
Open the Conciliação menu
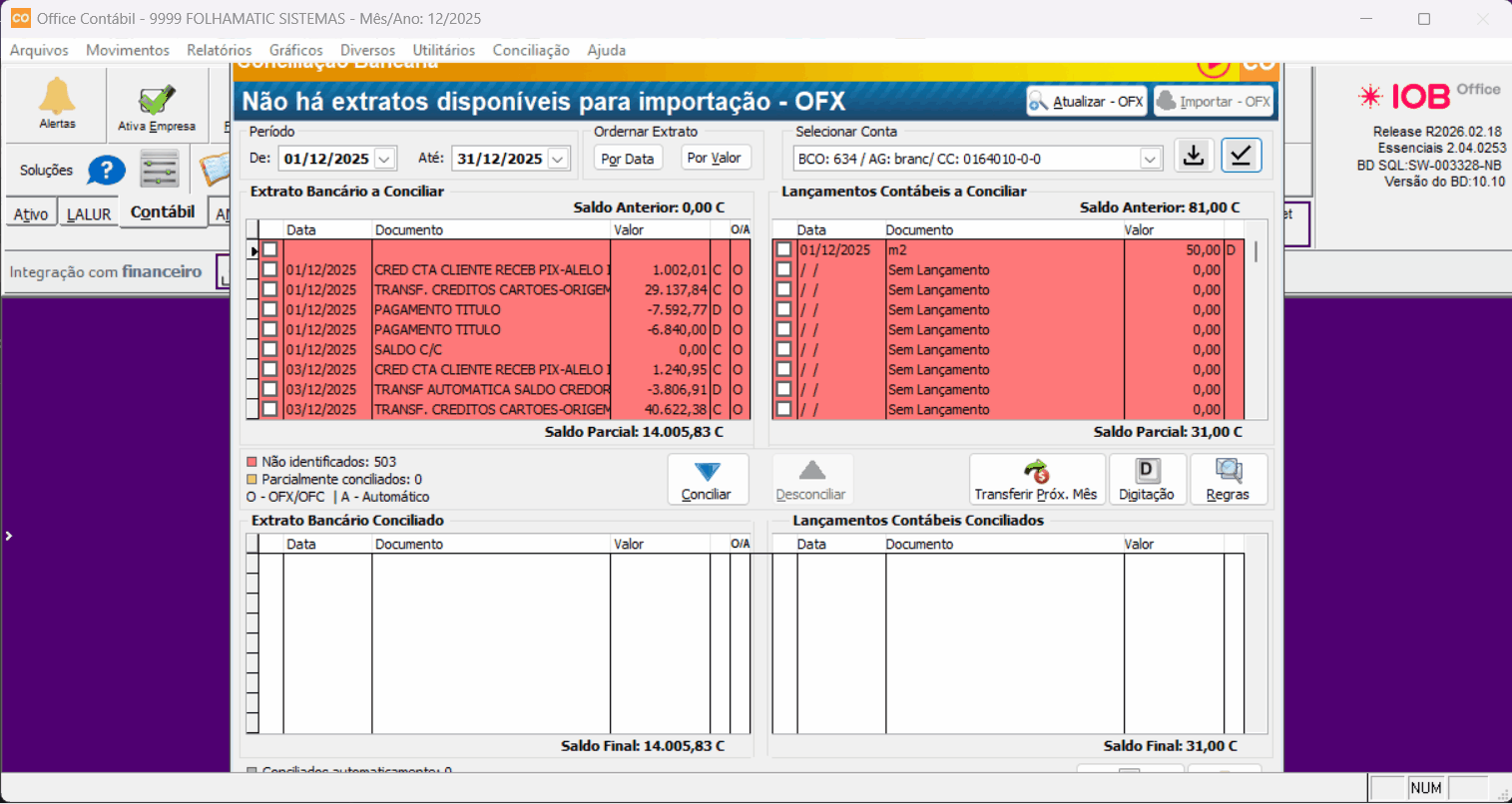[530, 50]
